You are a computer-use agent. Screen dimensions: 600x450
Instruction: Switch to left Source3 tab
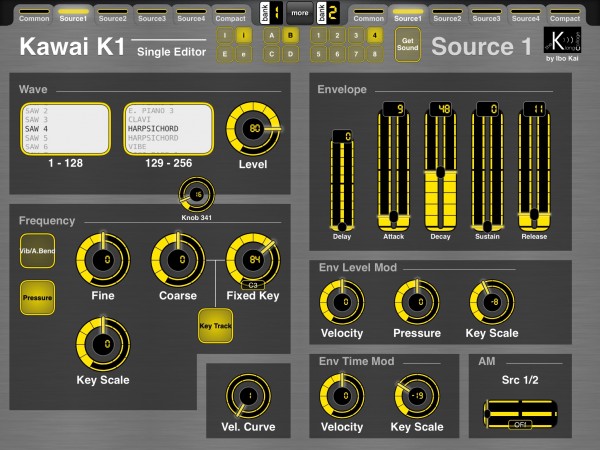coord(152,15)
